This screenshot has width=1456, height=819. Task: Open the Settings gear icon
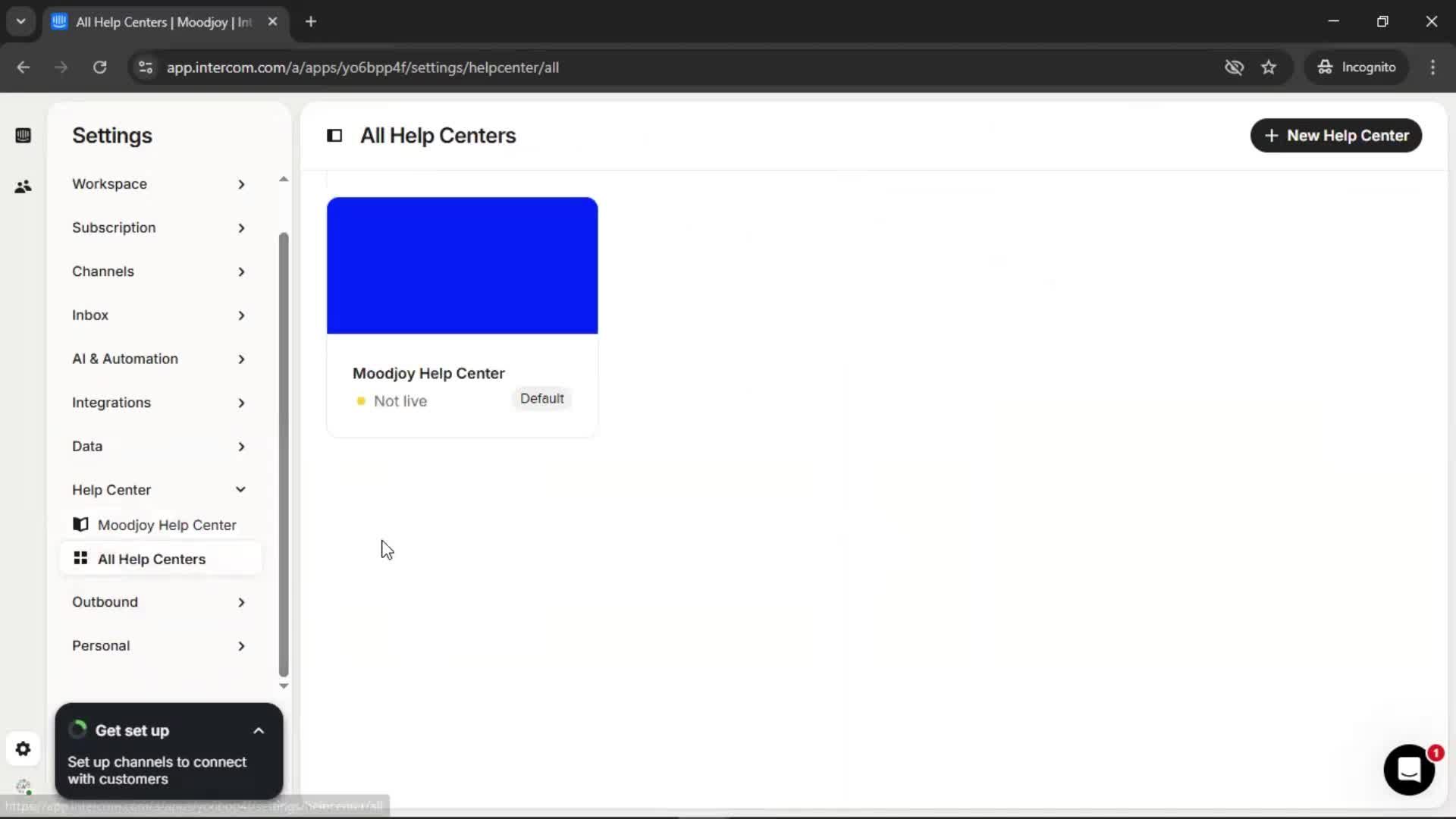[23, 749]
